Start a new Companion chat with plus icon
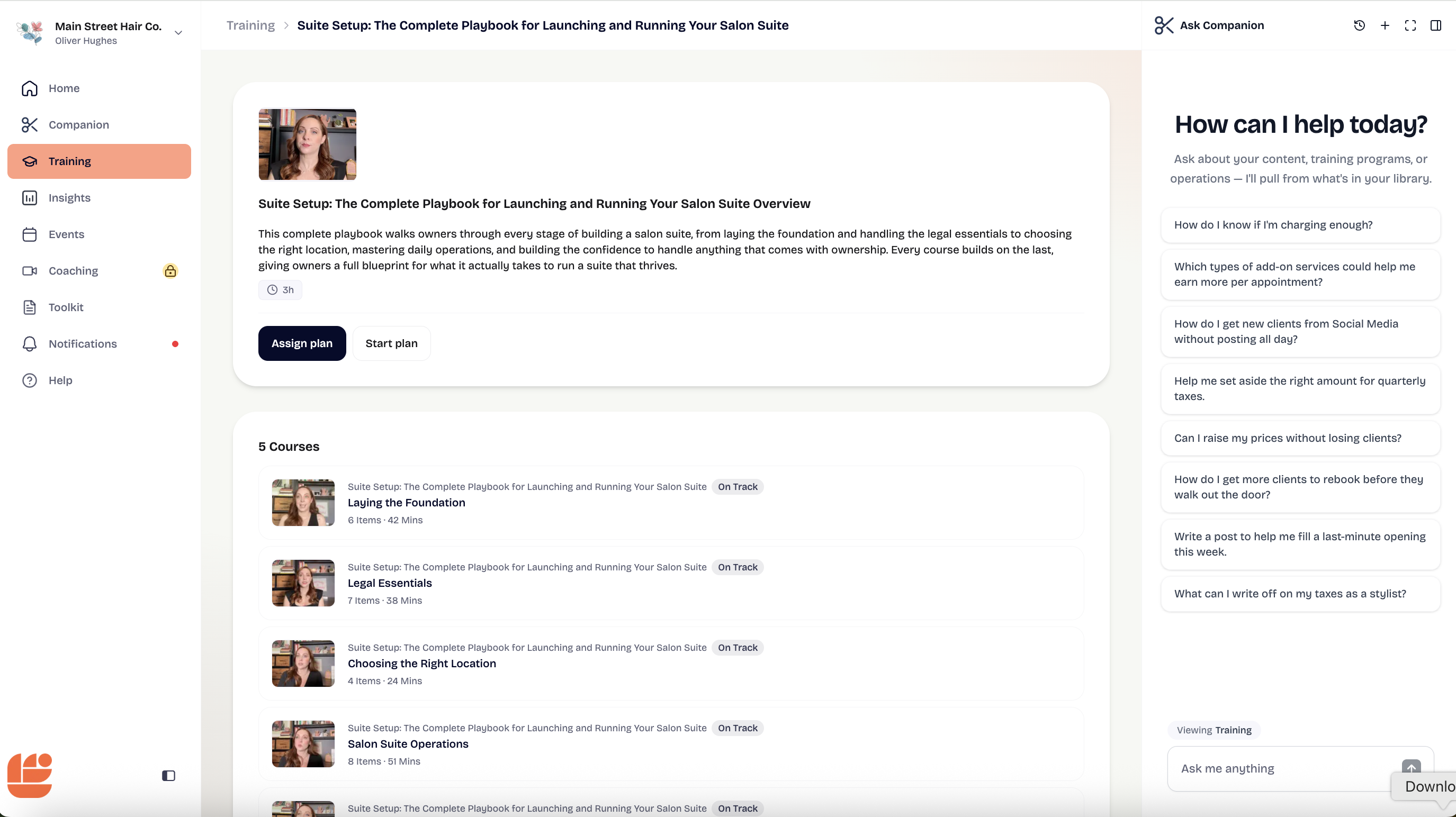1456x817 pixels. (1385, 25)
